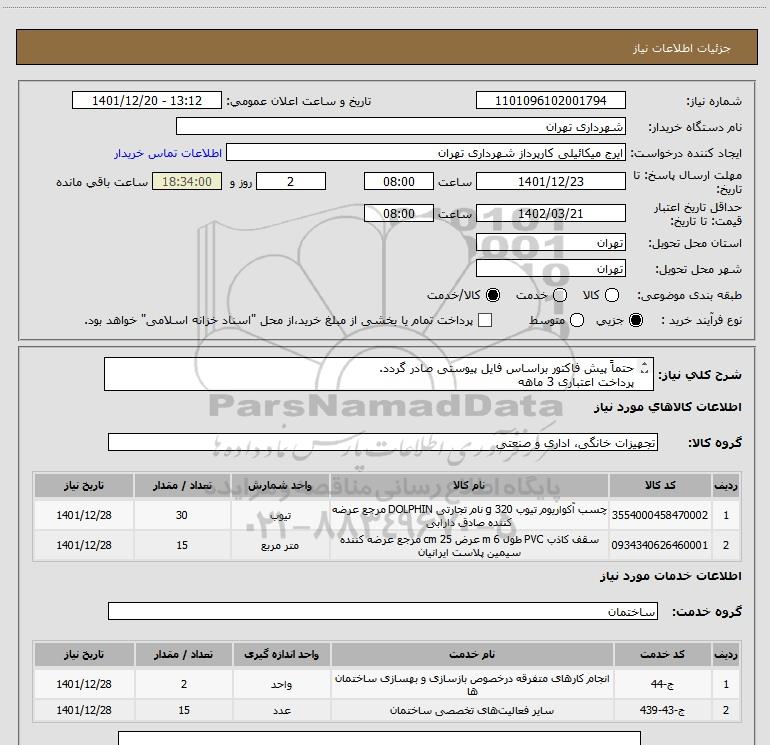Click the DOLPHIN aquarium glue item name
770x745 pixels.
(x=469, y=516)
